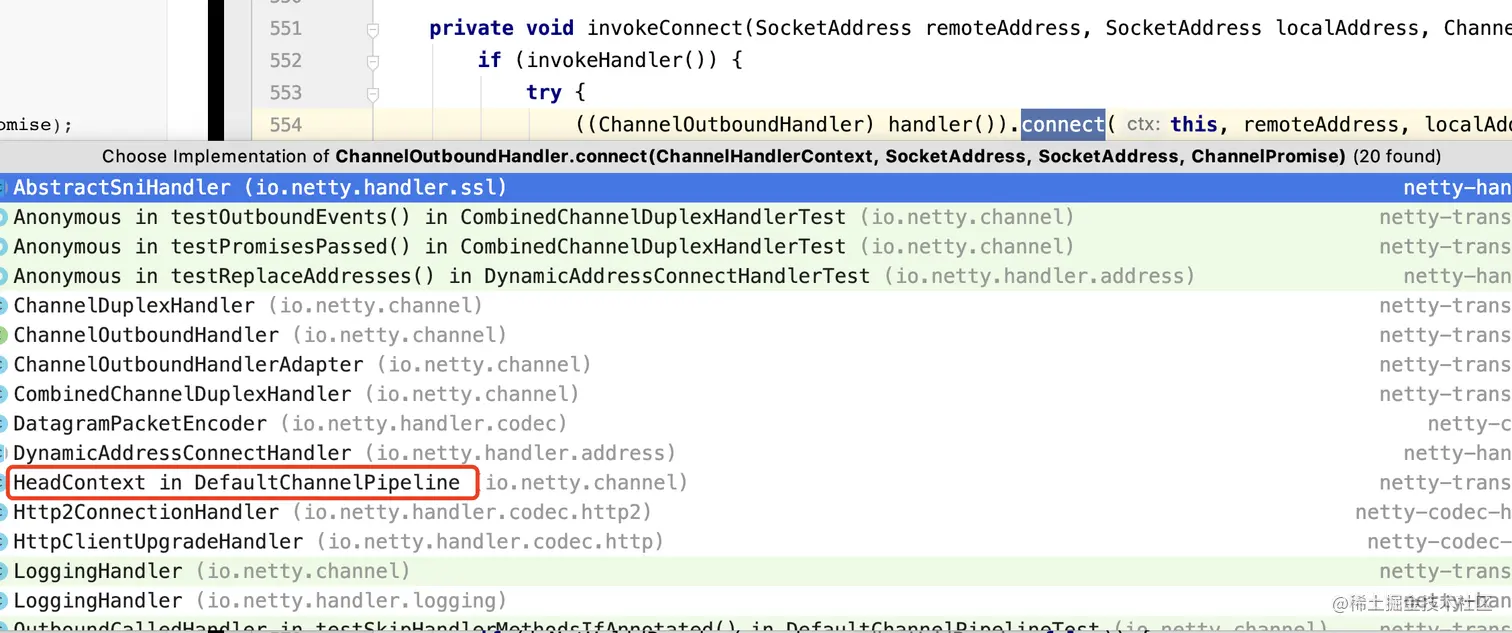Choose Anonymous in testOutboundEvents() entry

756,217
